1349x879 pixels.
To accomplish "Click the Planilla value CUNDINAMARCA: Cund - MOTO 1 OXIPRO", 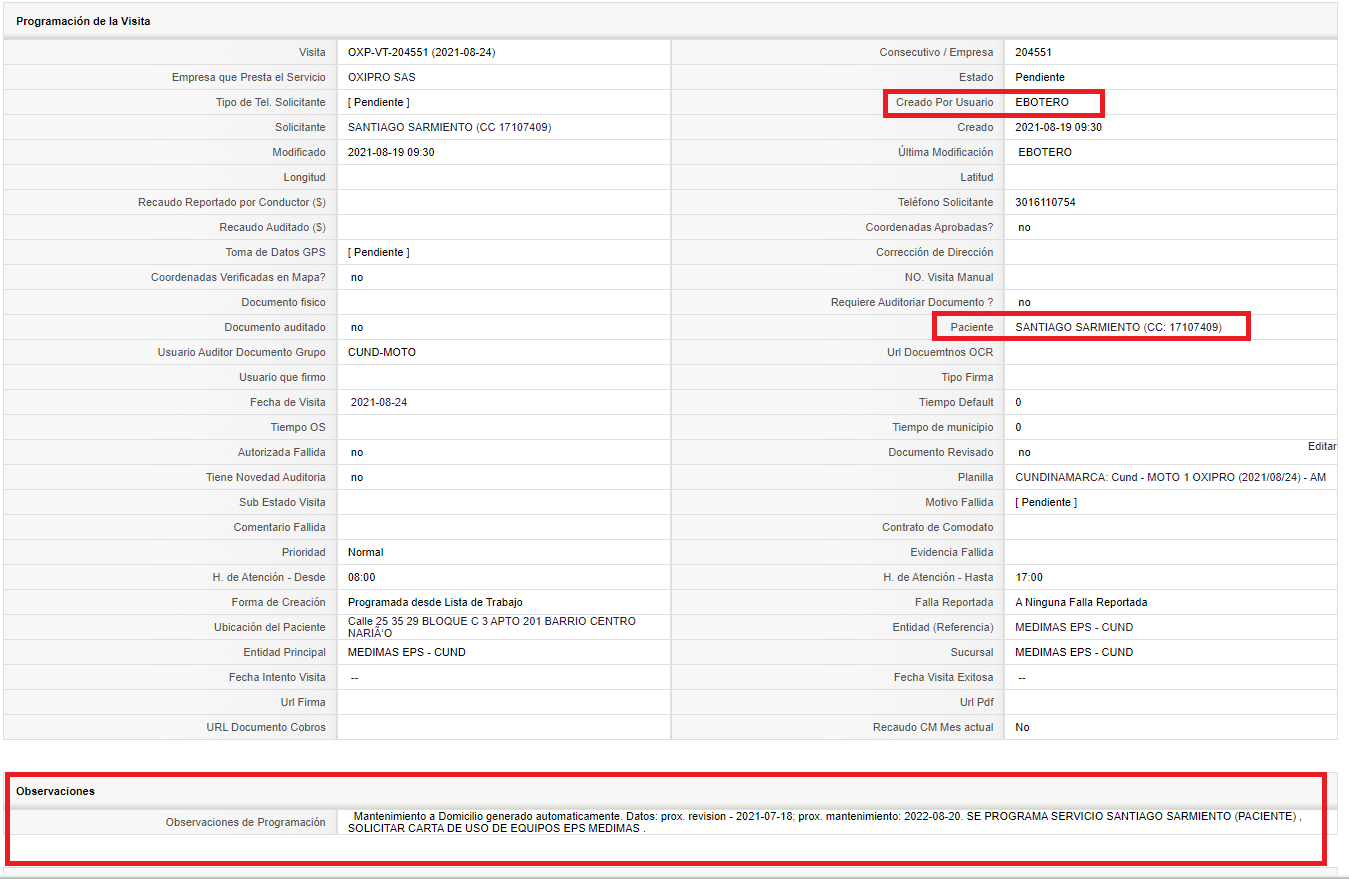I will [1170, 477].
